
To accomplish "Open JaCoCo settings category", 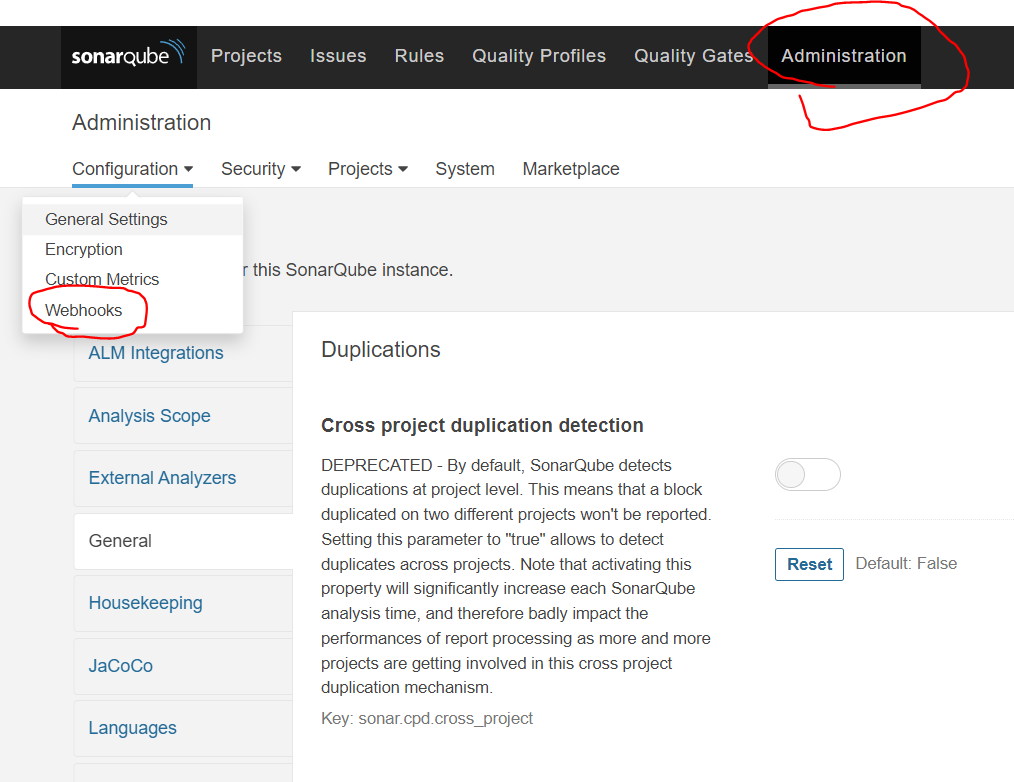I will point(184,666).
